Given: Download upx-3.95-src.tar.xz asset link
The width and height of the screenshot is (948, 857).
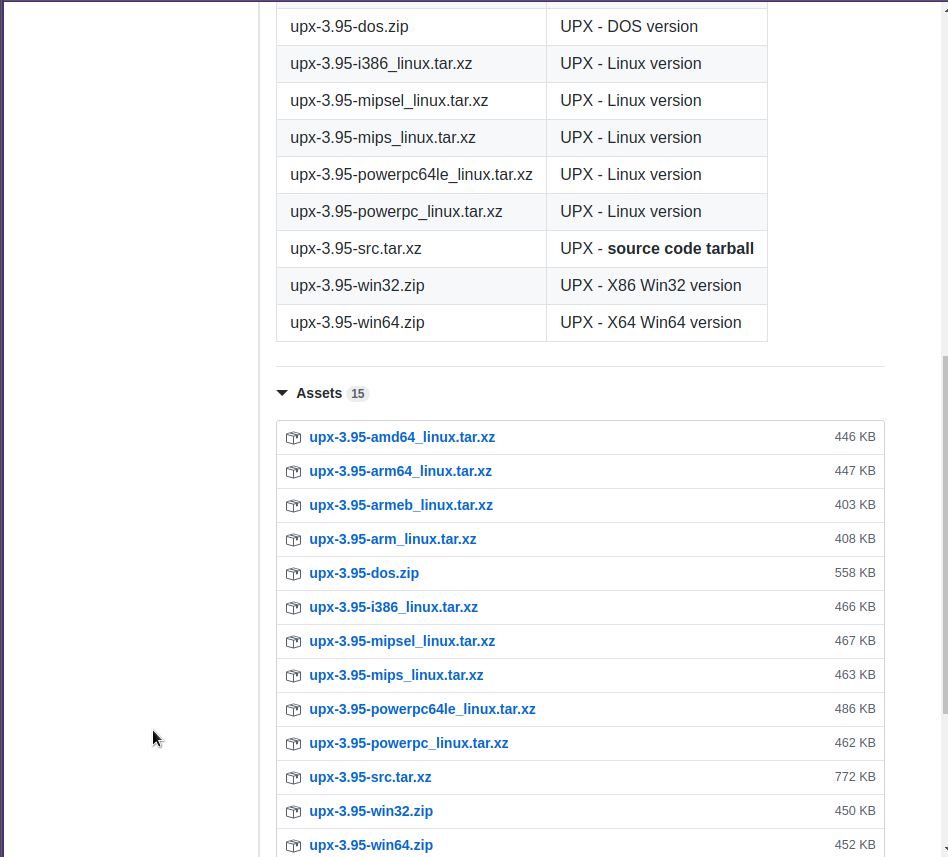Looking at the screenshot, I should (370, 777).
